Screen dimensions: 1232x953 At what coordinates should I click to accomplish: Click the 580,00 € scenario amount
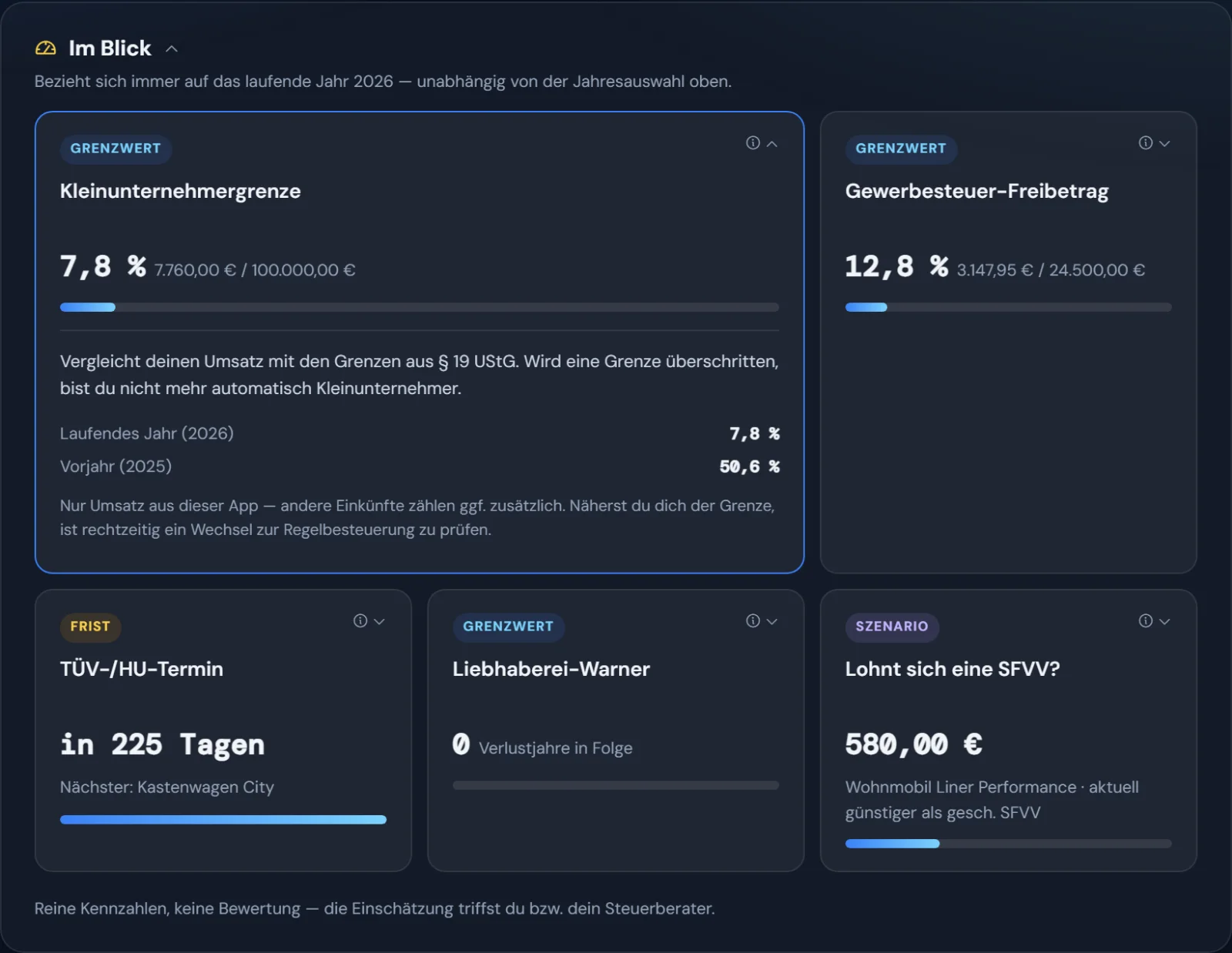coord(913,745)
